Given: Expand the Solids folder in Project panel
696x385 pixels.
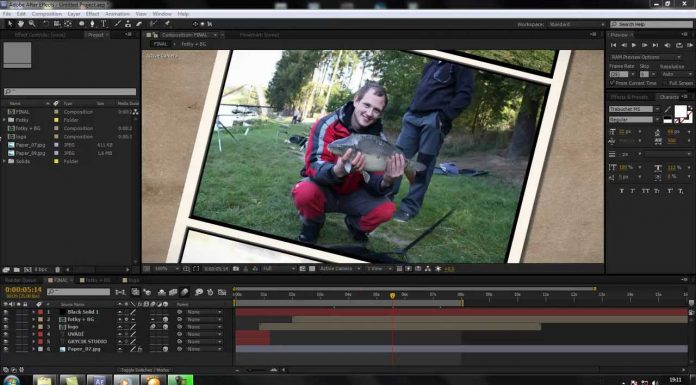Looking at the screenshot, I should (x=4, y=161).
